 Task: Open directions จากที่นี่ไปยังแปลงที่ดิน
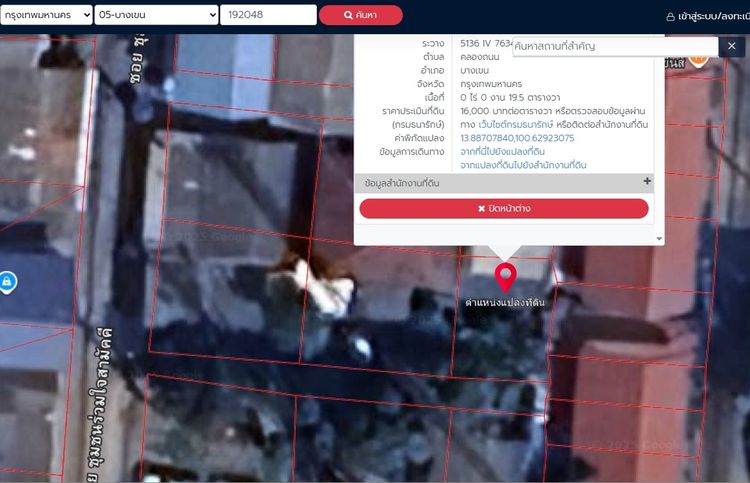(x=502, y=151)
